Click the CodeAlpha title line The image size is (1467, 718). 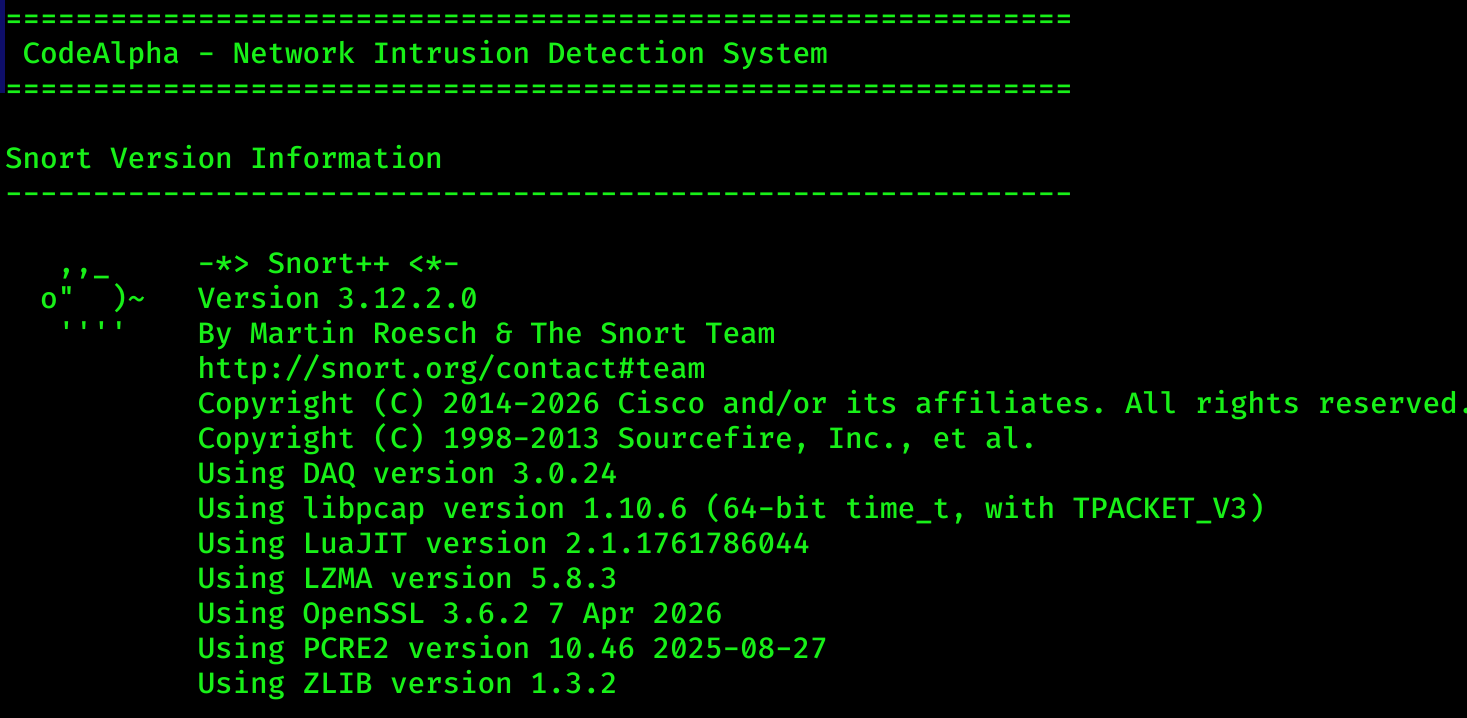click(x=425, y=53)
